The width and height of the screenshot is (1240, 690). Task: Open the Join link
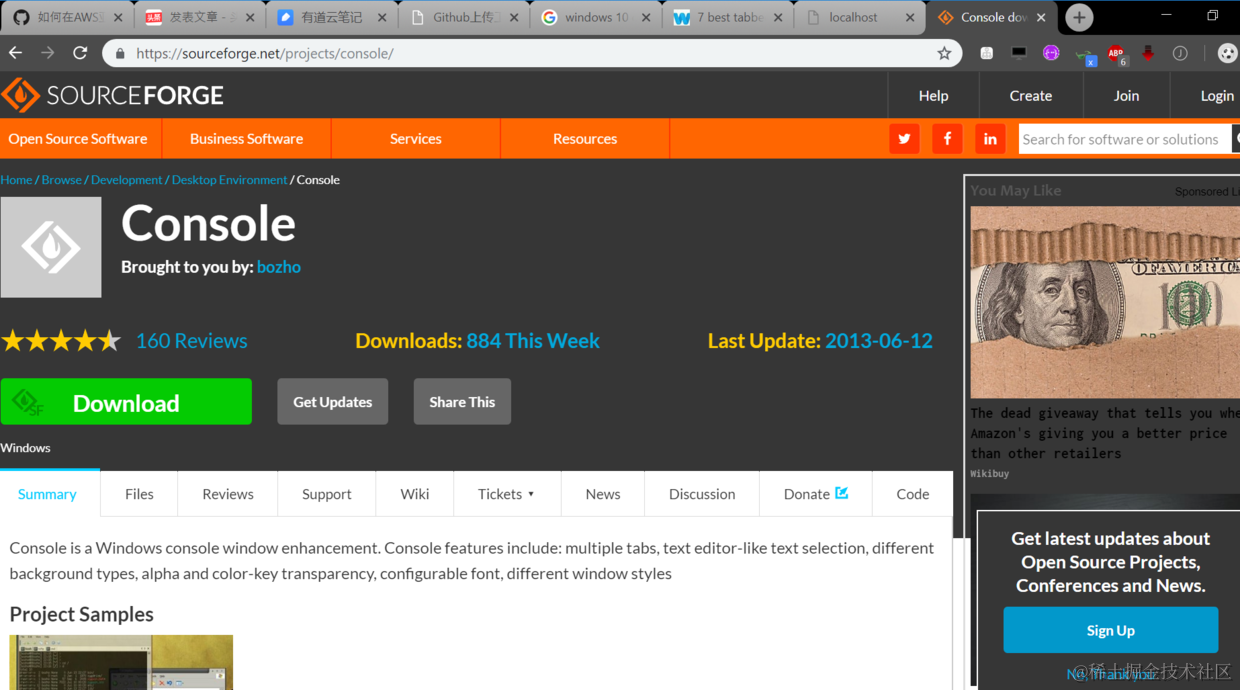coord(1127,95)
